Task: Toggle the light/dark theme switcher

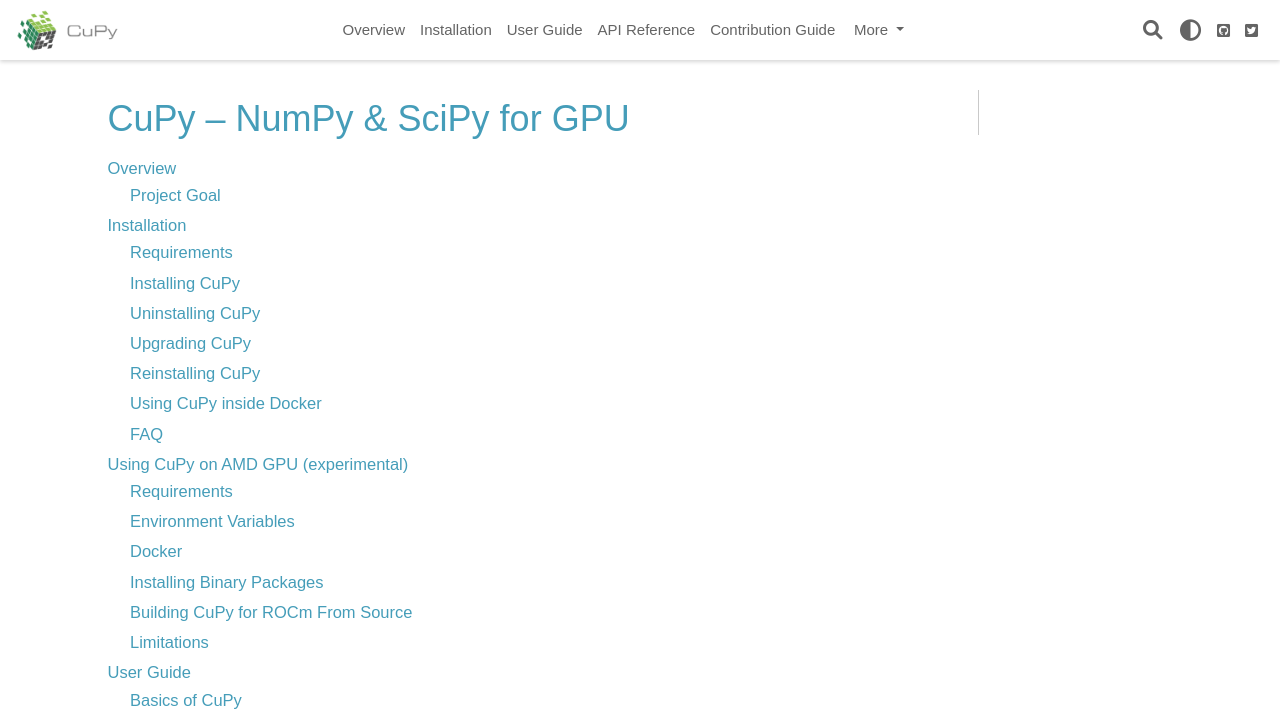Action: (1190, 30)
